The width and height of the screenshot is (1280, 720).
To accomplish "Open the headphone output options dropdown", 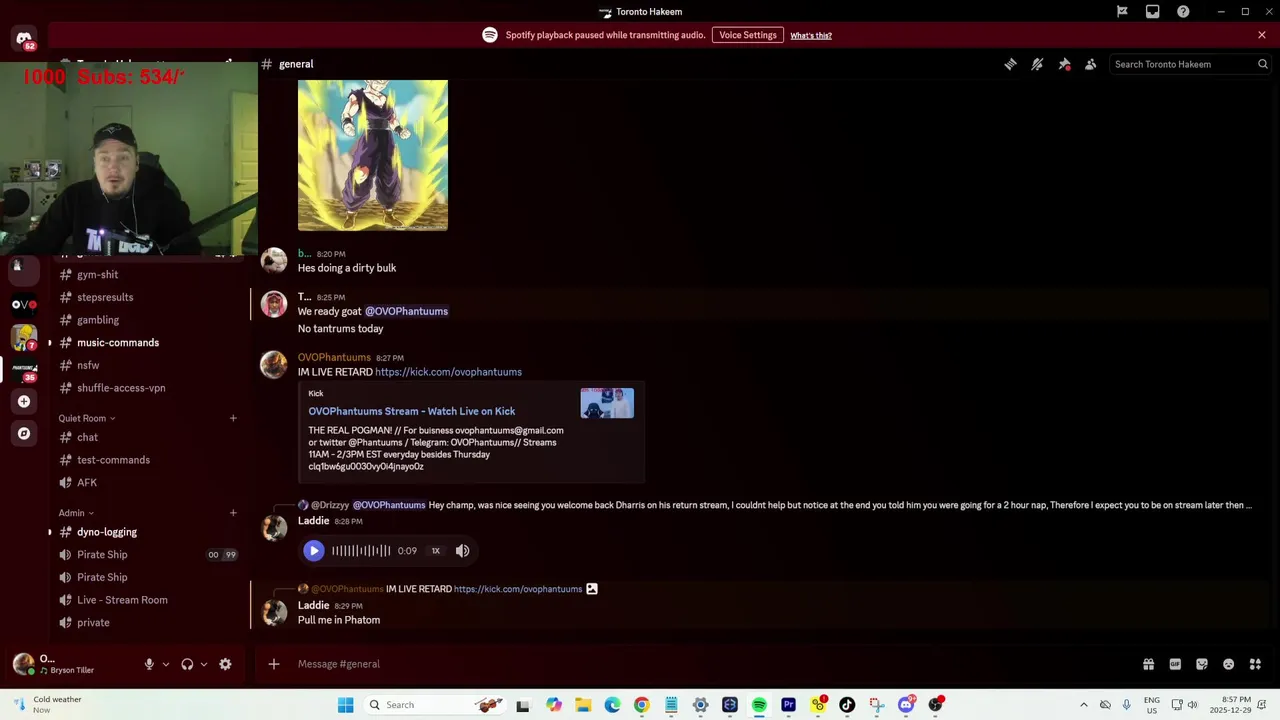I will pyautogui.click(x=204, y=664).
